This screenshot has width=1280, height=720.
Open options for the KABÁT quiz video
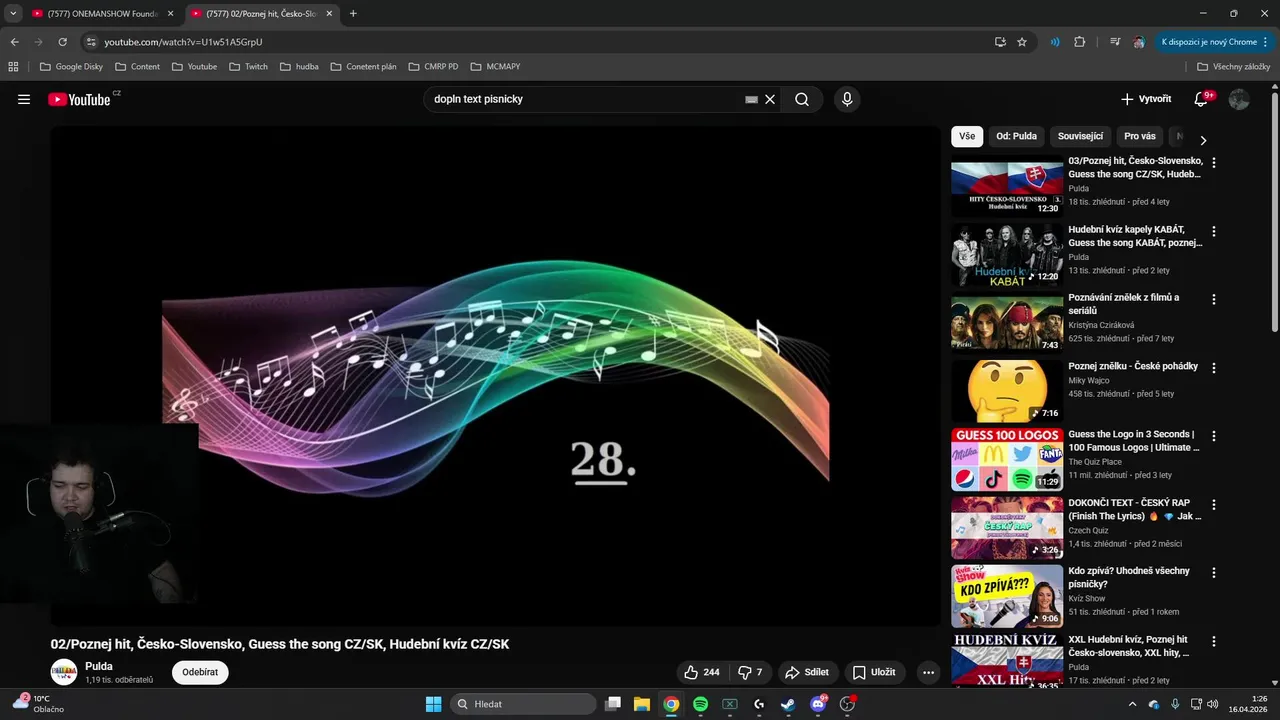pyautogui.click(x=1214, y=231)
